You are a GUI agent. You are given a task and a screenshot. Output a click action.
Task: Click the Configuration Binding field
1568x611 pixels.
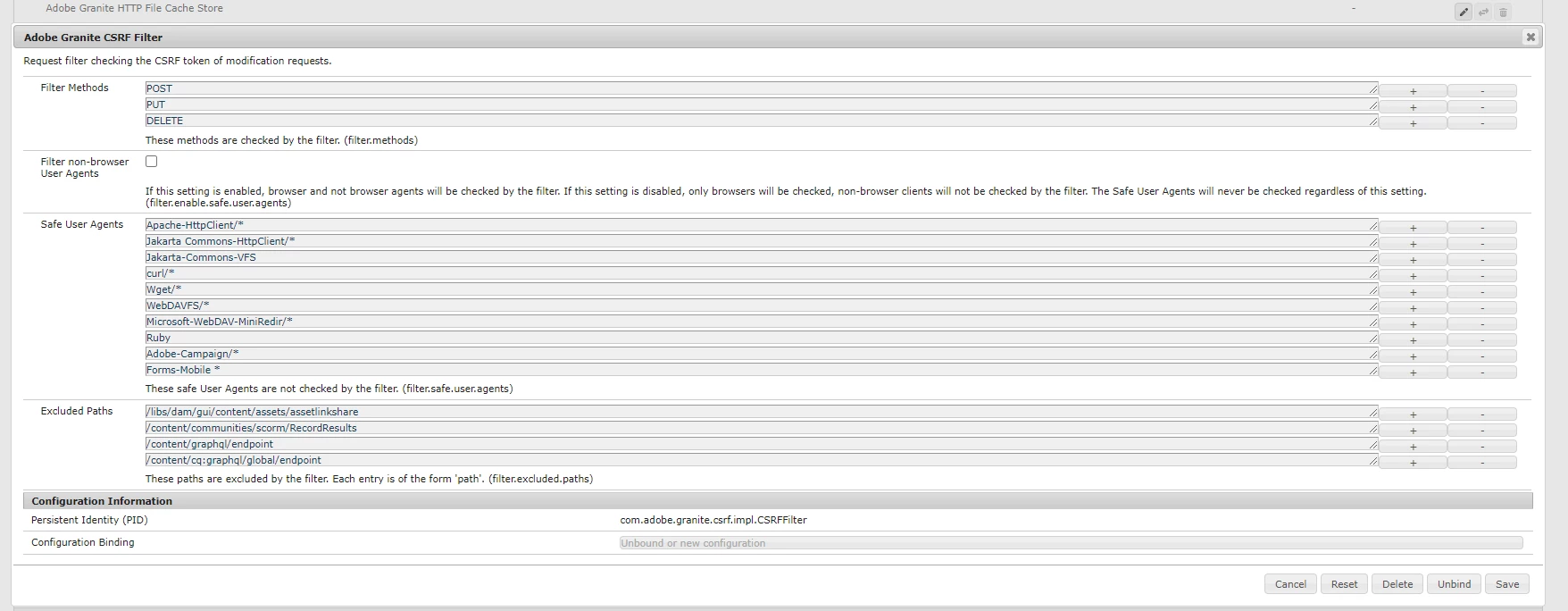pos(1071,543)
